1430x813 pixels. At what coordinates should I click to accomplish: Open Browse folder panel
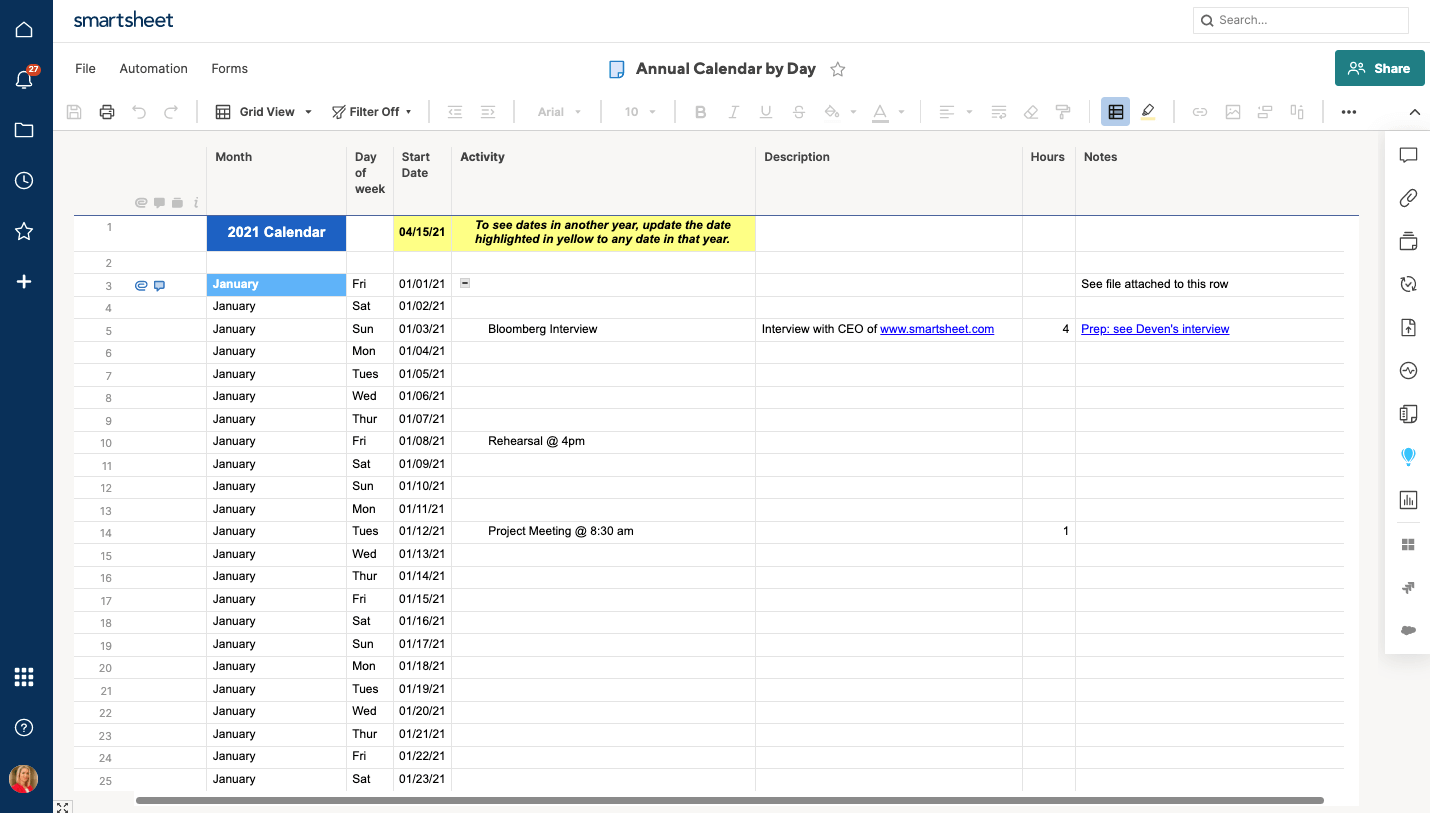pyautogui.click(x=25, y=130)
